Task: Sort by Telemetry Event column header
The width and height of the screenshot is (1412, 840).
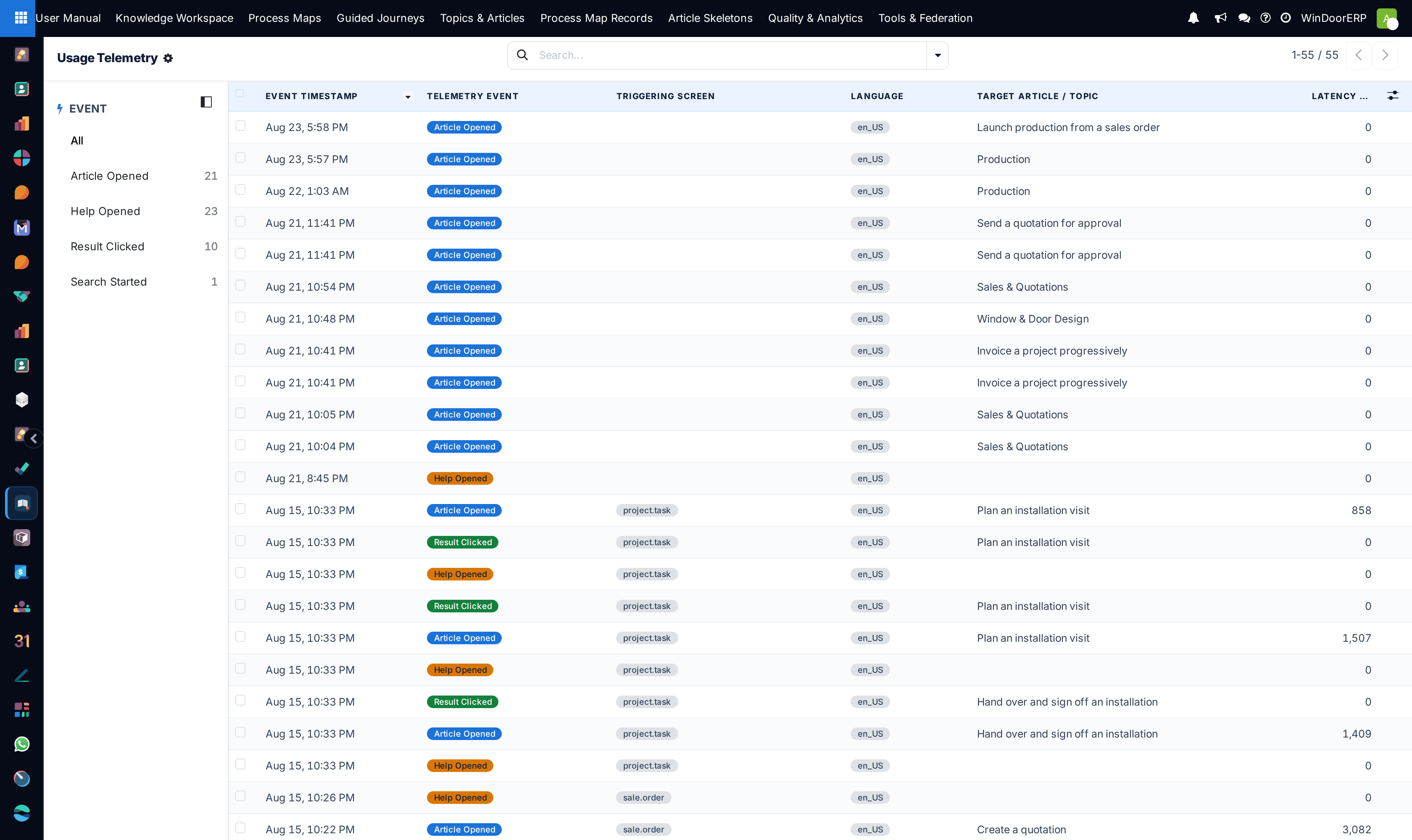Action: 472,96
